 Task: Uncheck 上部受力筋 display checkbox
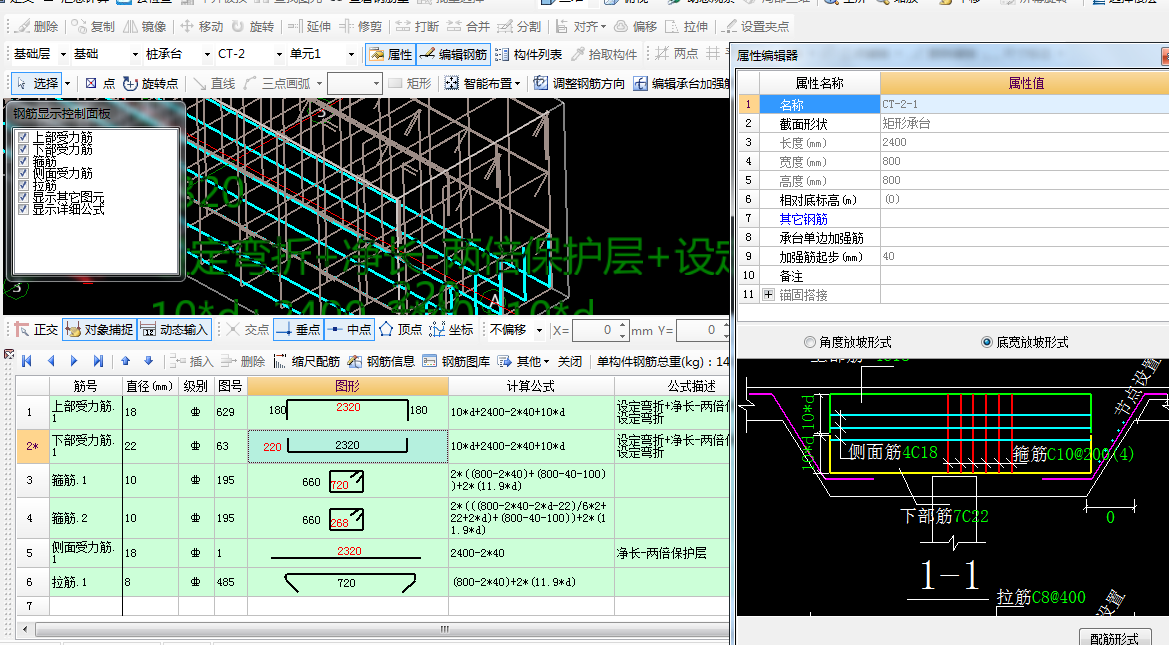tap(23, 137)
